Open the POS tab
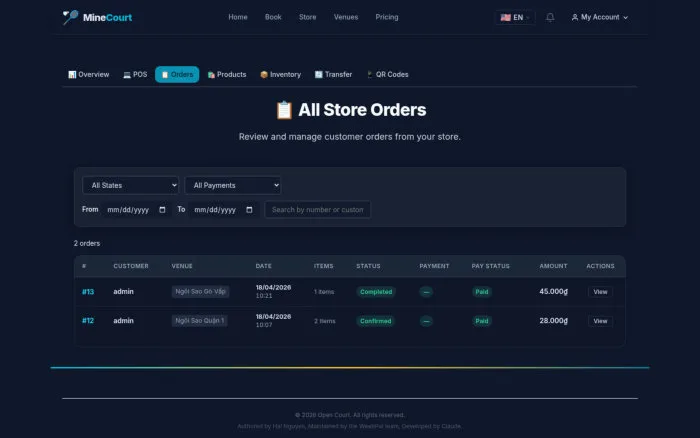Image resolution: width=700 pixels, height=438 pixels. pos(135,75)
